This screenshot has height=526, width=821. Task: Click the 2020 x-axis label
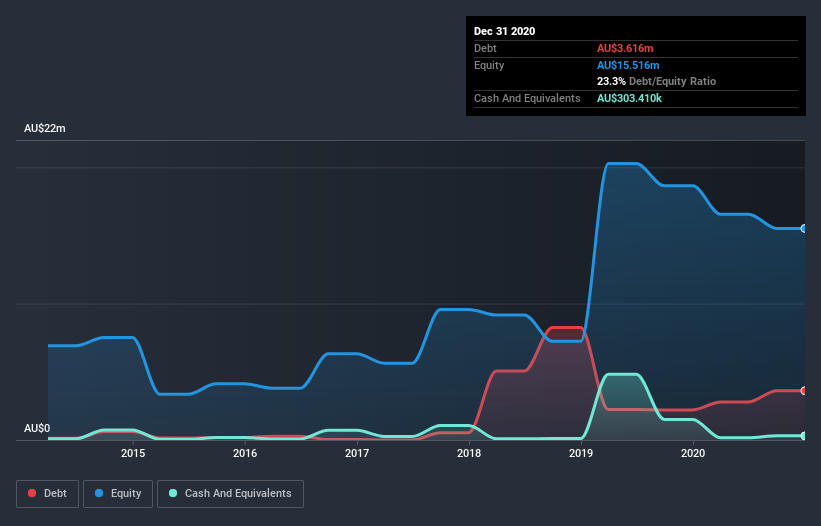(x=693, y=453)
